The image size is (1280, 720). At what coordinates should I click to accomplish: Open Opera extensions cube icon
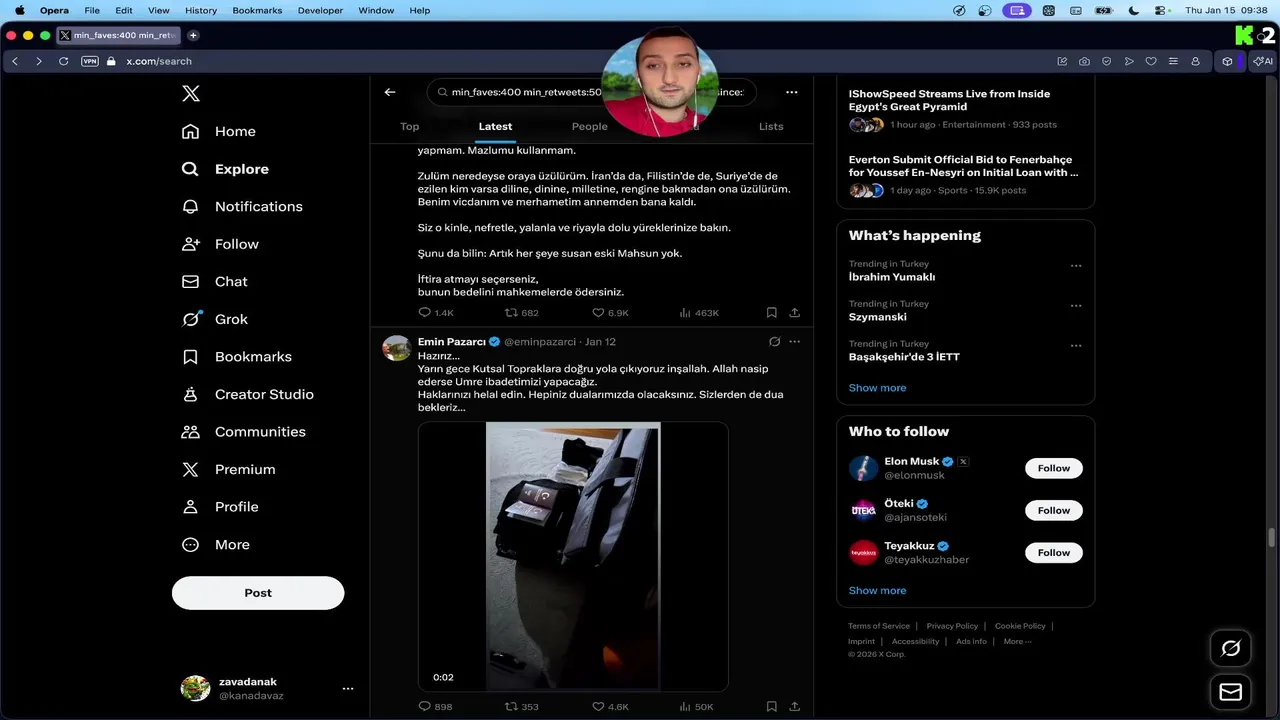[1227, 61]
